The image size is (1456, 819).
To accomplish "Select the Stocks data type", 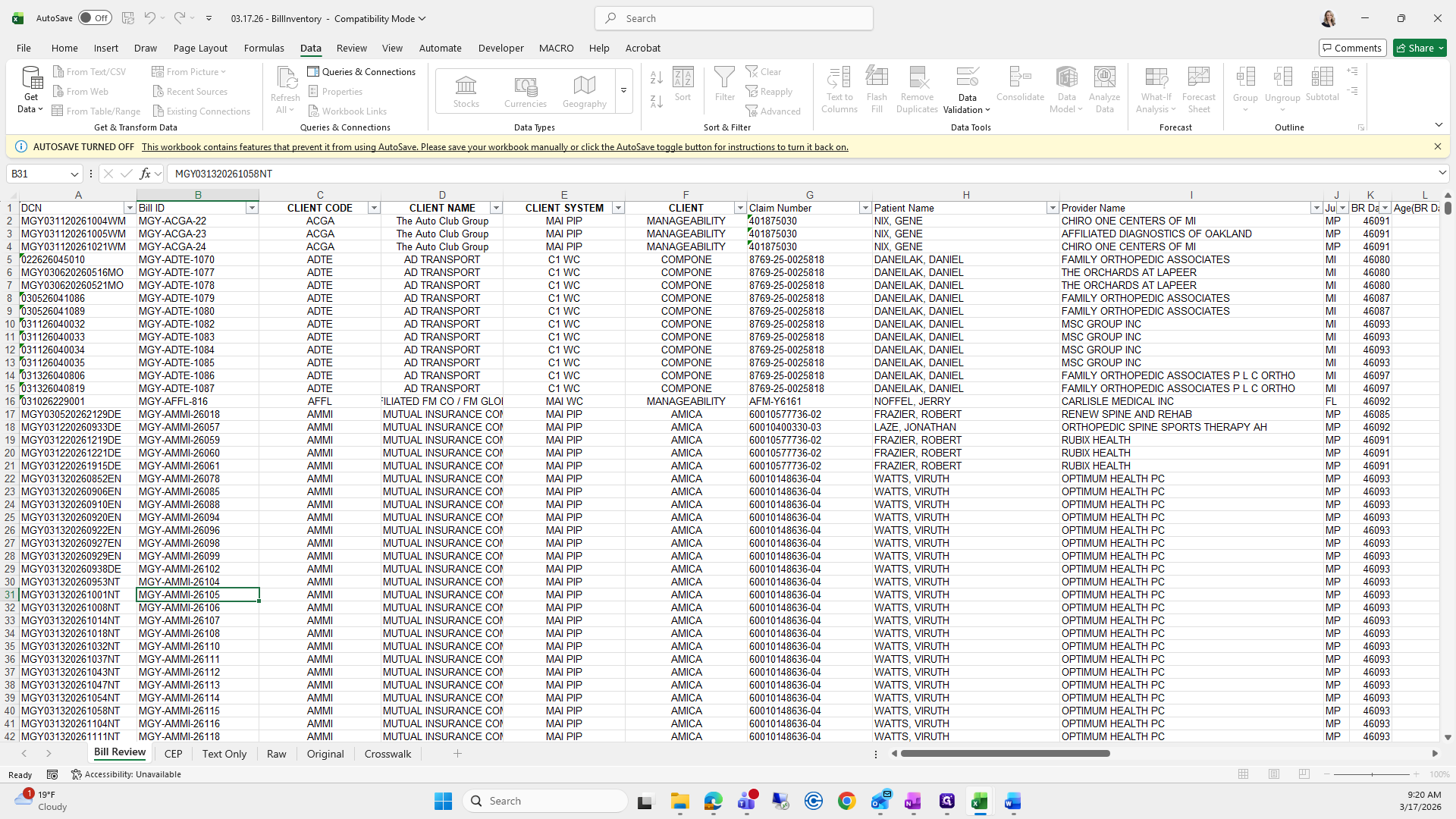I will pyautogui.click(x=466, y=91).
